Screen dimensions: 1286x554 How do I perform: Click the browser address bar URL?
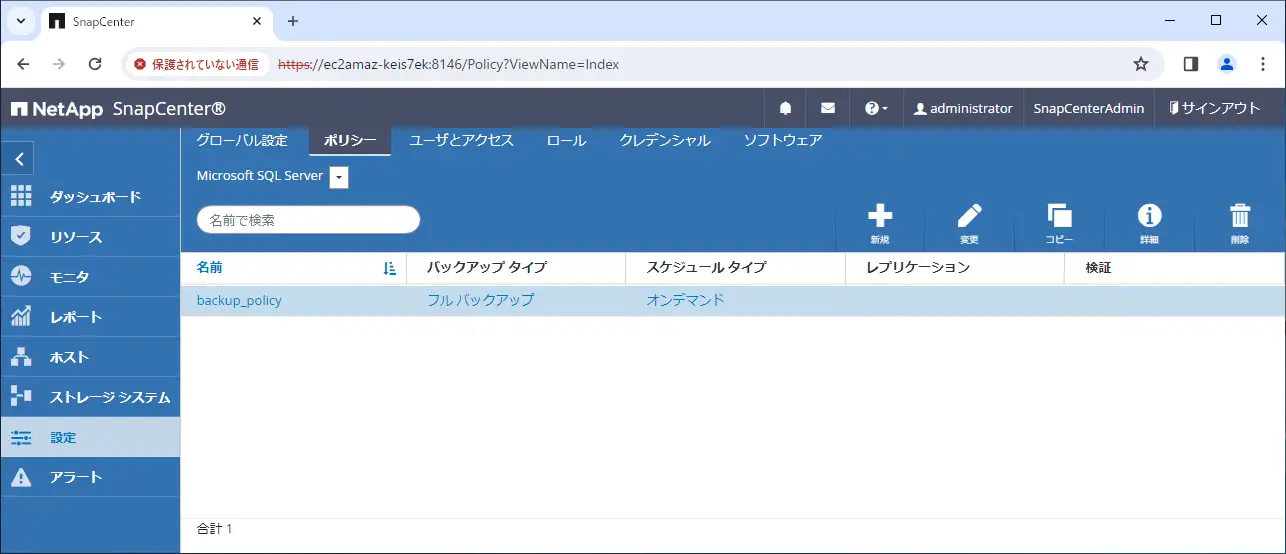(448, 64)
